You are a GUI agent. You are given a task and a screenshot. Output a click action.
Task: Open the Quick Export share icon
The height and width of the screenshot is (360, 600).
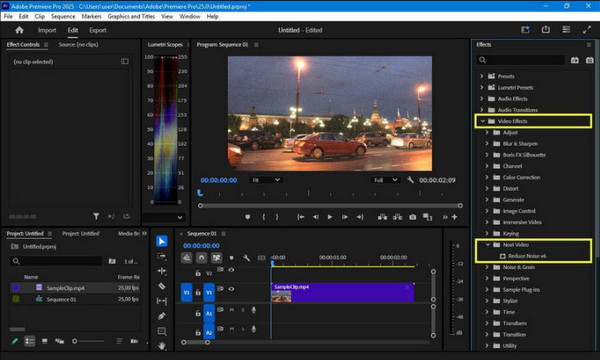[545, 30]
